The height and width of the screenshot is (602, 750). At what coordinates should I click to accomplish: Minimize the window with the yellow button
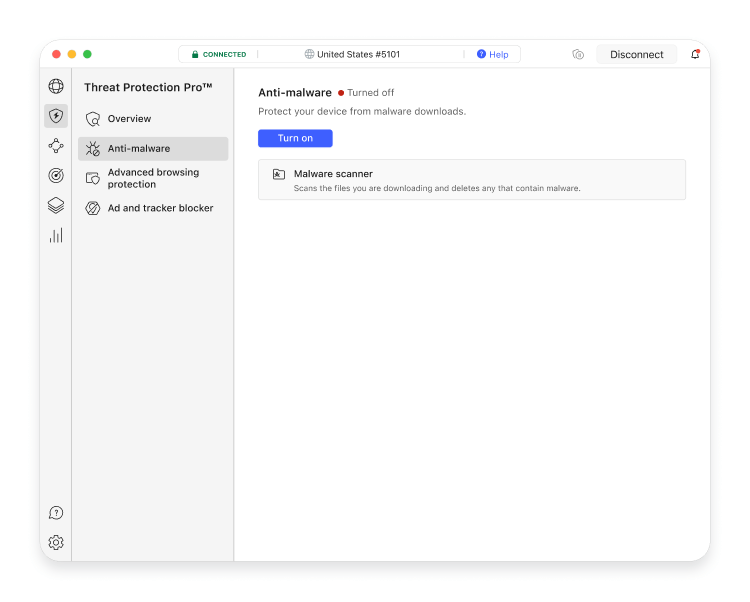point(72,54)
